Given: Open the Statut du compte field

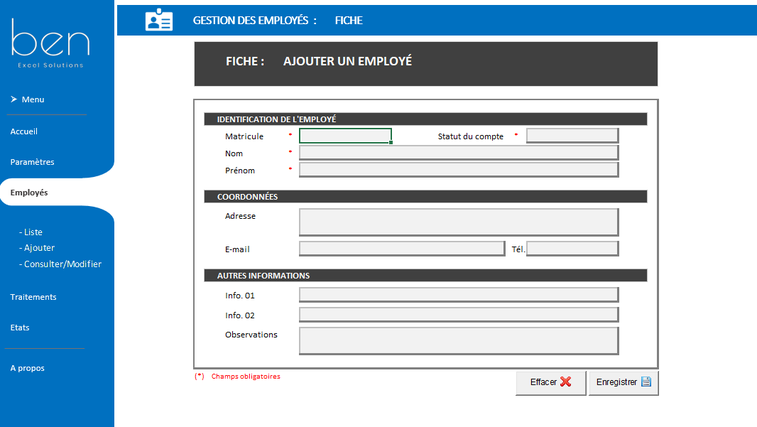Looking at the screenshot, I should coord(572,135).
